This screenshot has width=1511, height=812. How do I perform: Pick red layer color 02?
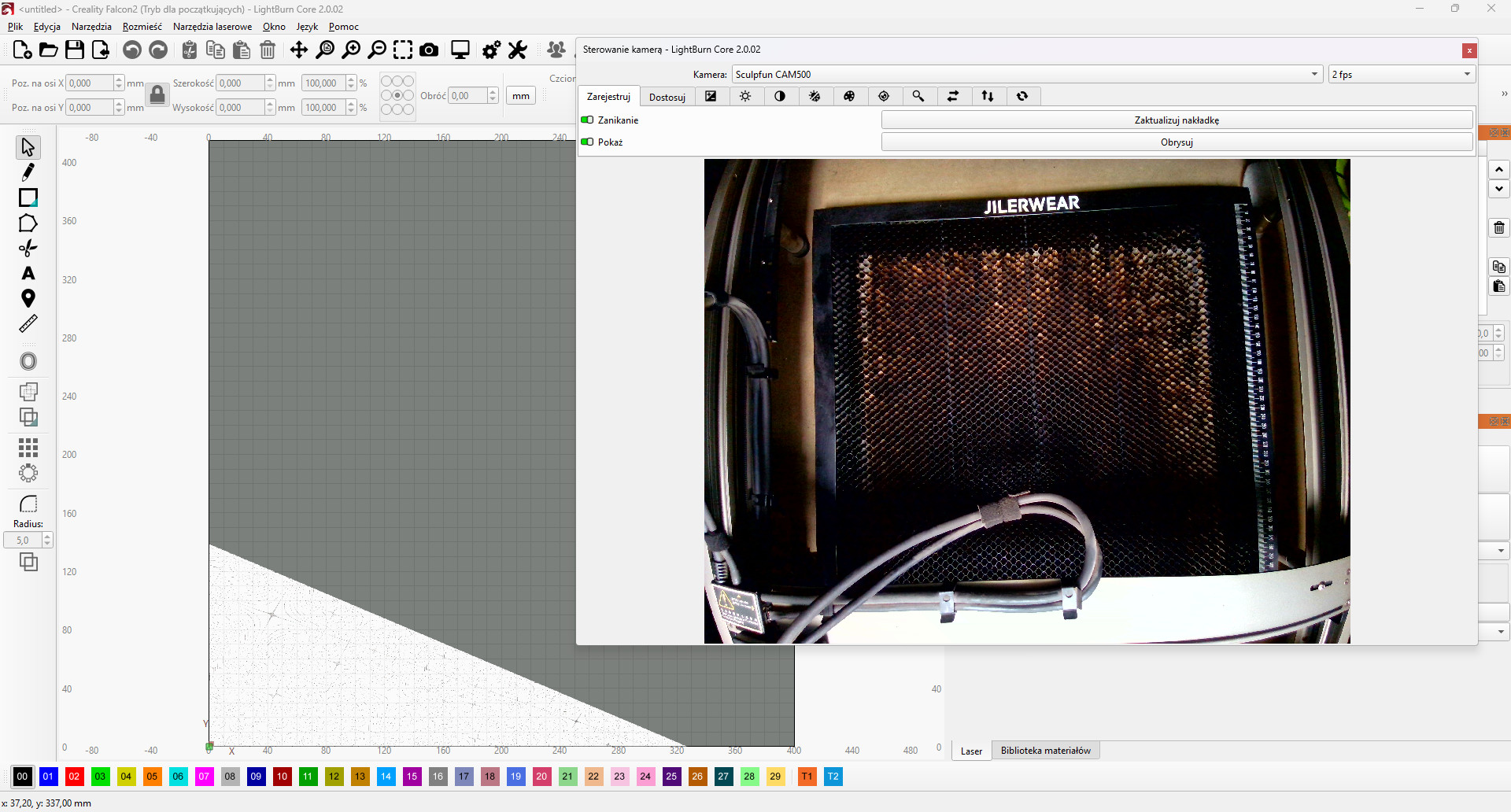coord(74,777)
